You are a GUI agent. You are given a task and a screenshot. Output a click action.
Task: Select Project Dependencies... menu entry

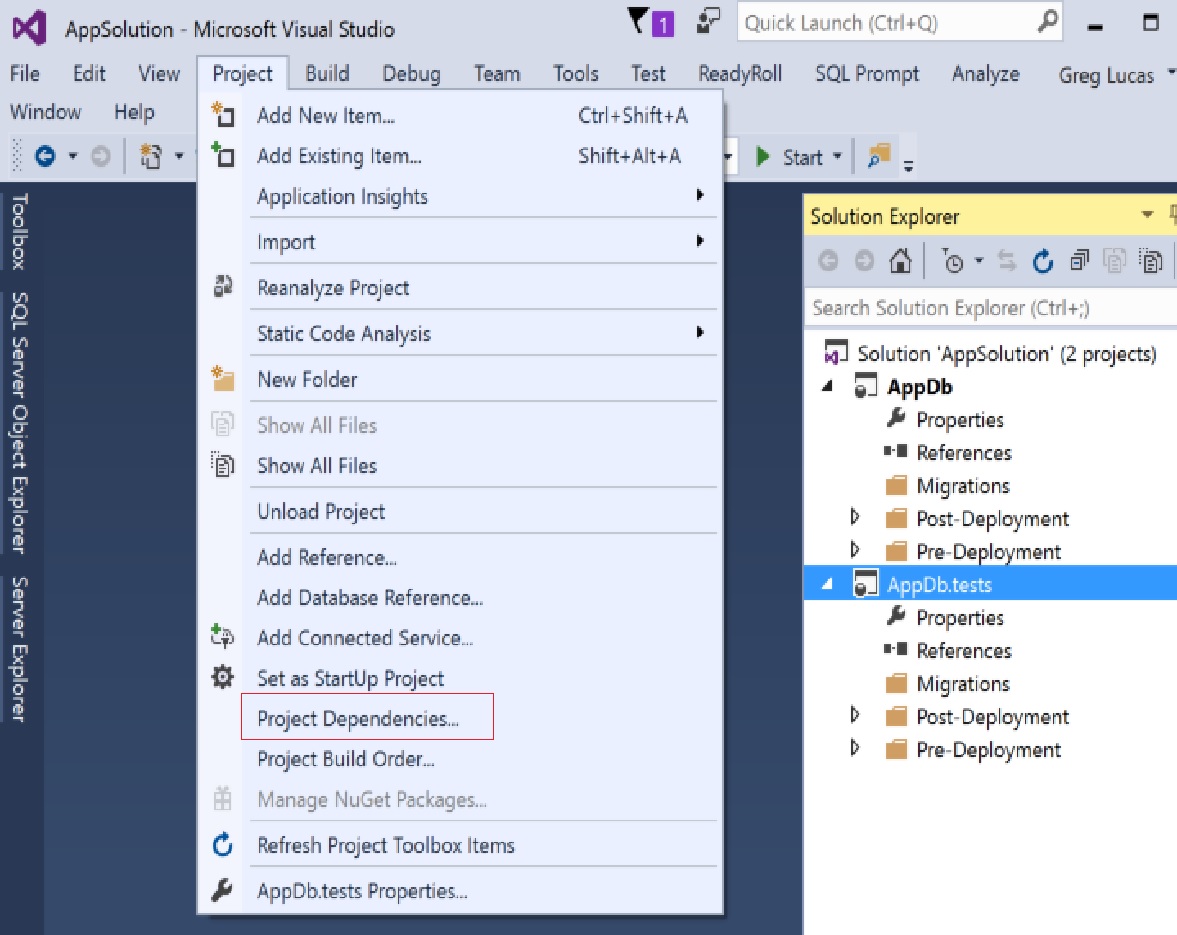point(358,719)
